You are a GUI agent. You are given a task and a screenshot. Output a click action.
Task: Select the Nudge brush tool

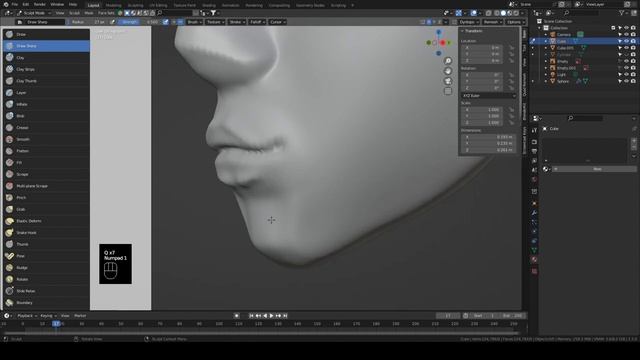pos(47,268)
